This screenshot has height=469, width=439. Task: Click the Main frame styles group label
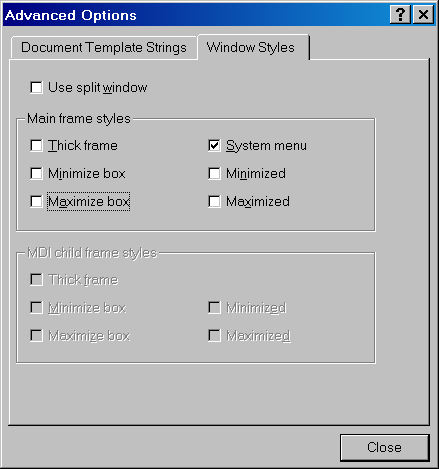click(x=79, y=119)
